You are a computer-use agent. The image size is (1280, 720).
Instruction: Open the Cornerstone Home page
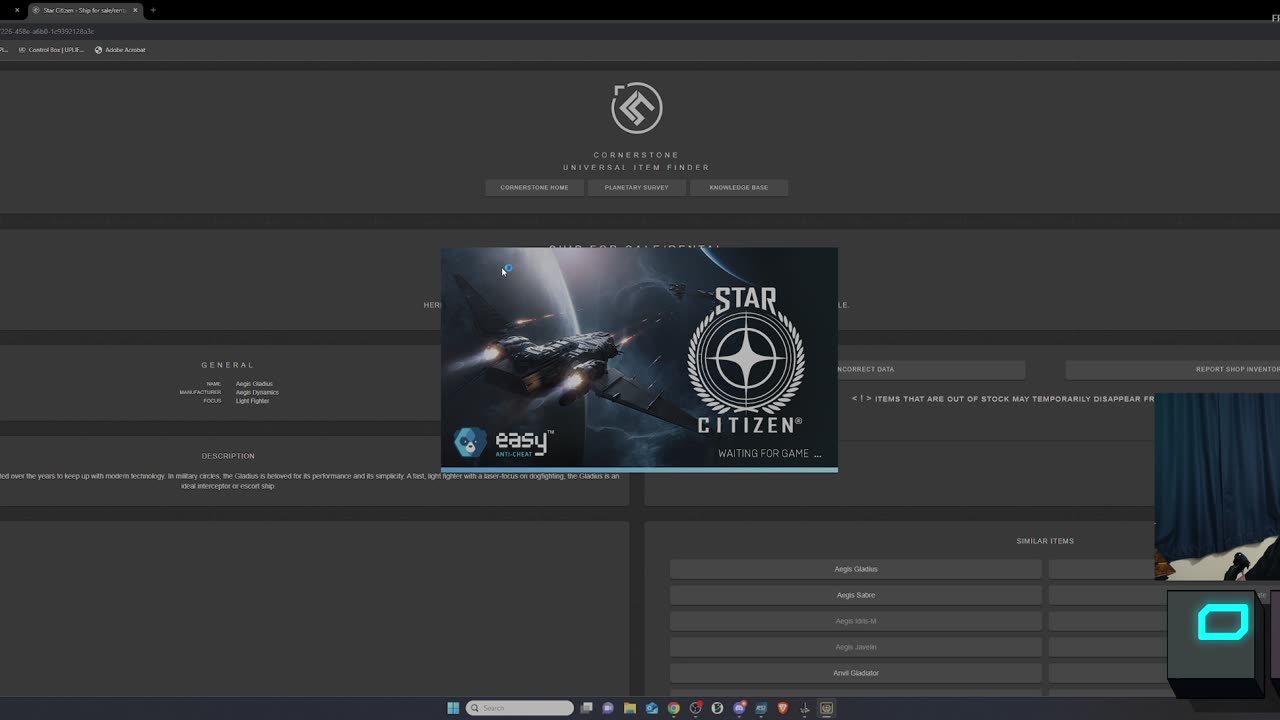(x=534, y=187)
